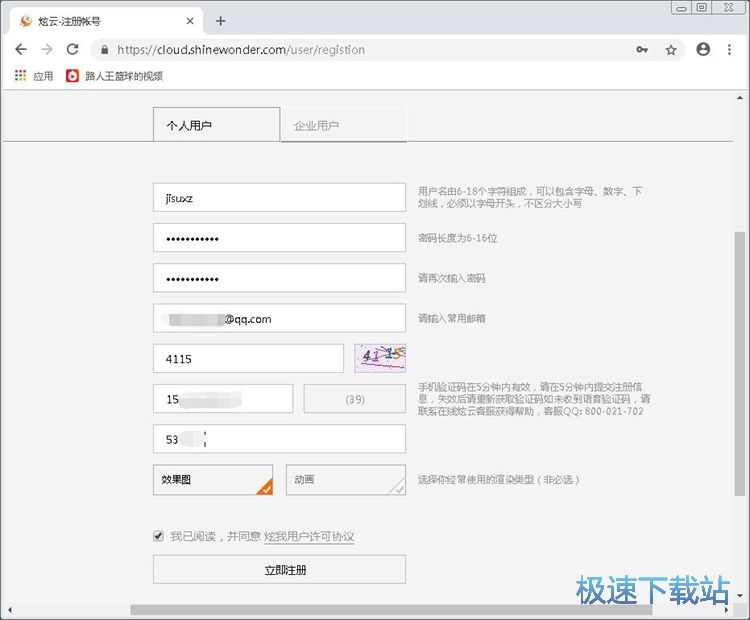Open the Chrome profile account icon

coord(703,49)
